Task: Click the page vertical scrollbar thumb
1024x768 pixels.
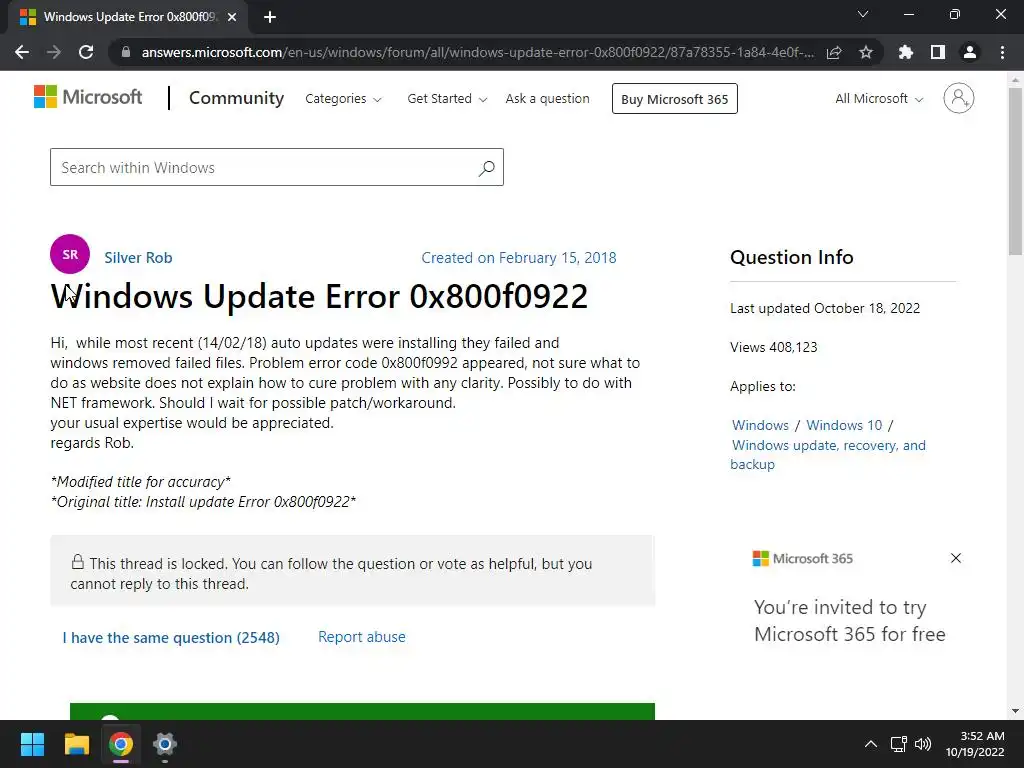Action: point(1015,171)
